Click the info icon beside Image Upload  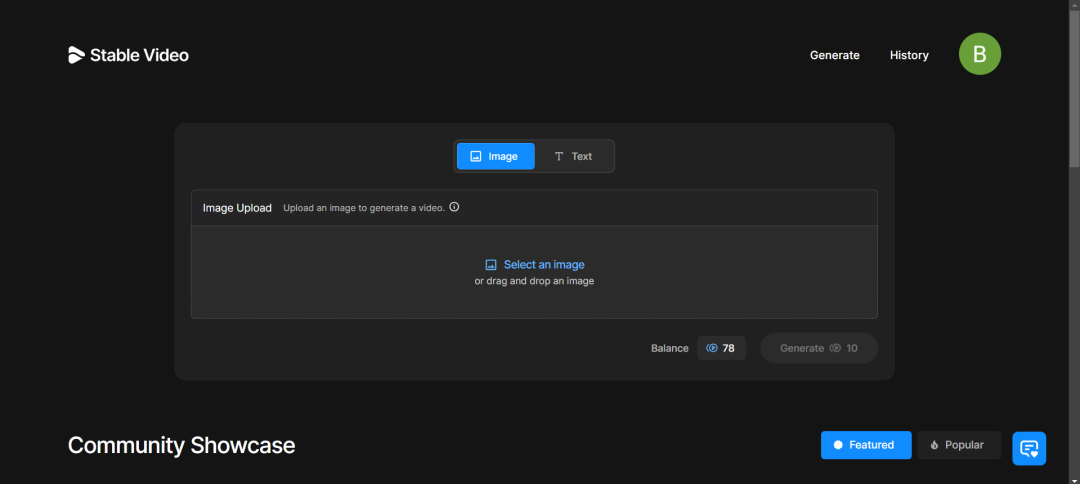point(454,208)
